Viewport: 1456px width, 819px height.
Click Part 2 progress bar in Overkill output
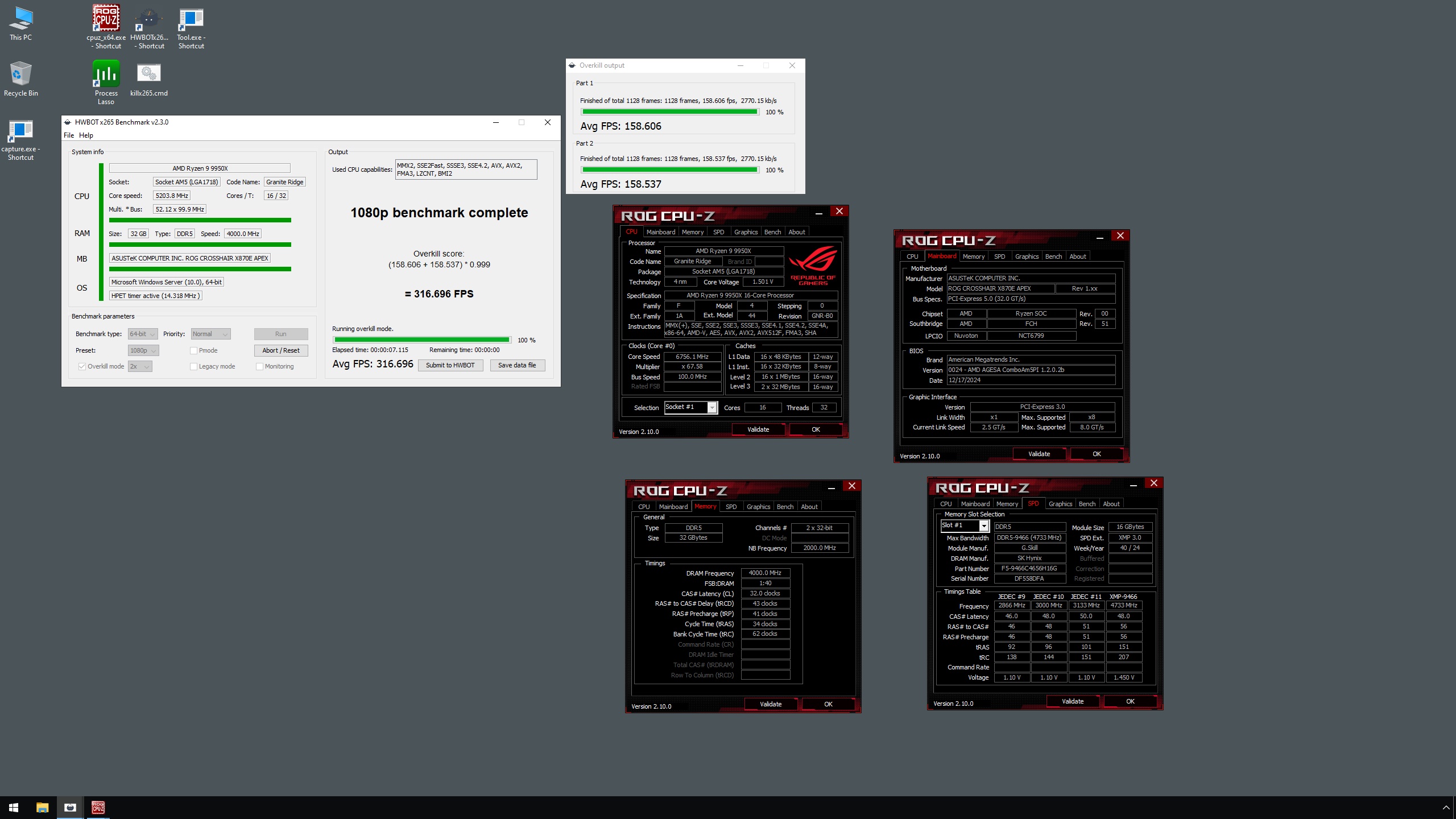pos(670,170)
